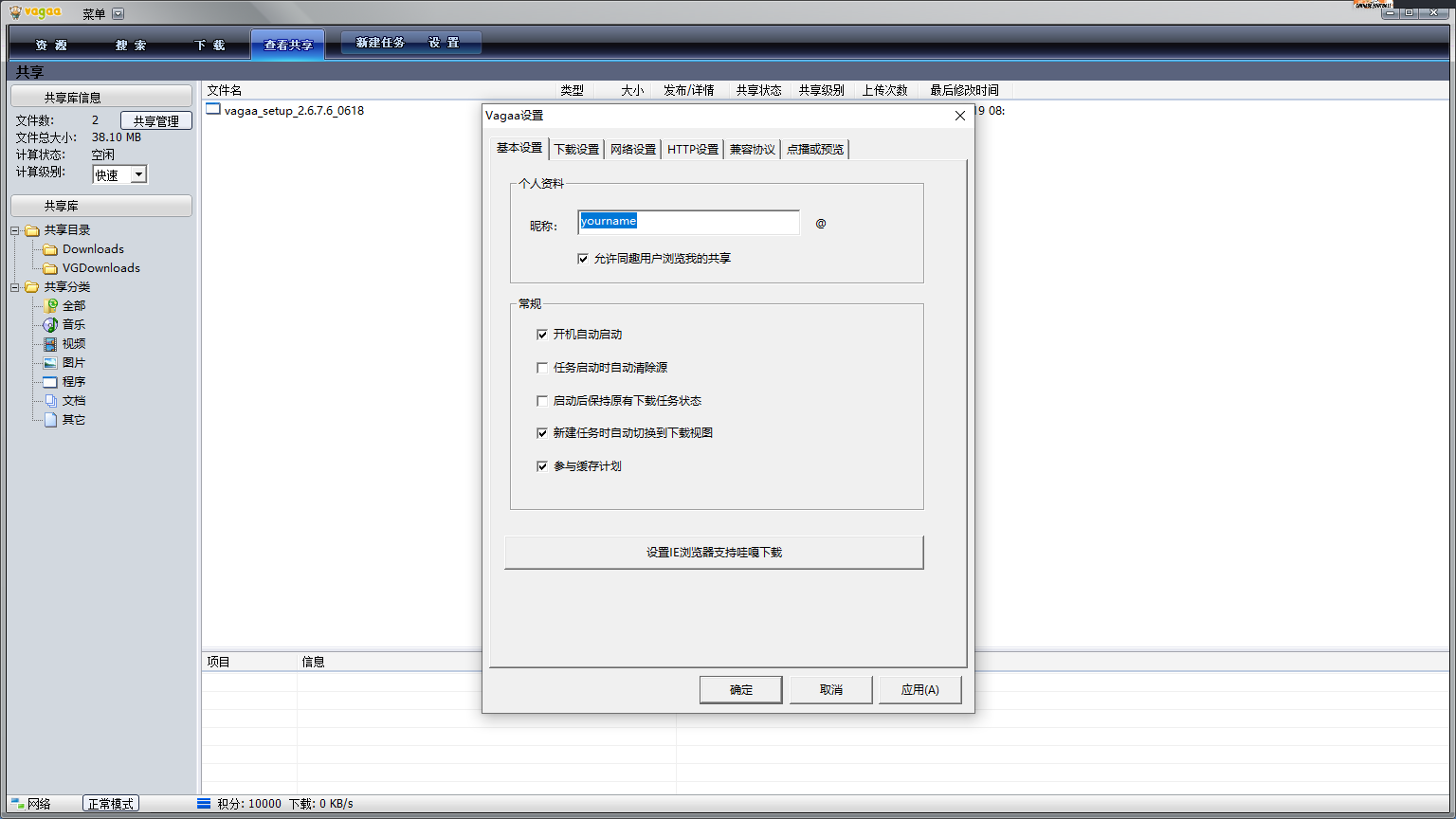The image size is (1456, 819).
Task: Open the 点播或预览 tab
Action: point(815,149)
